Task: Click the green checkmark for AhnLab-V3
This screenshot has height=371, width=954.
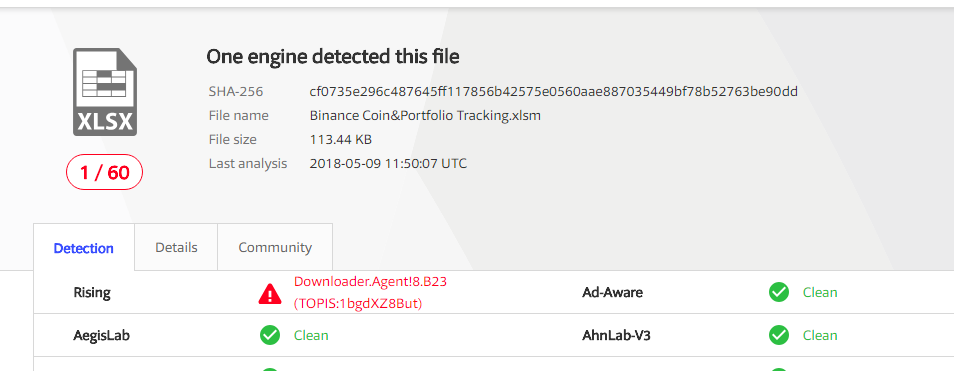Action: (778, 335)
